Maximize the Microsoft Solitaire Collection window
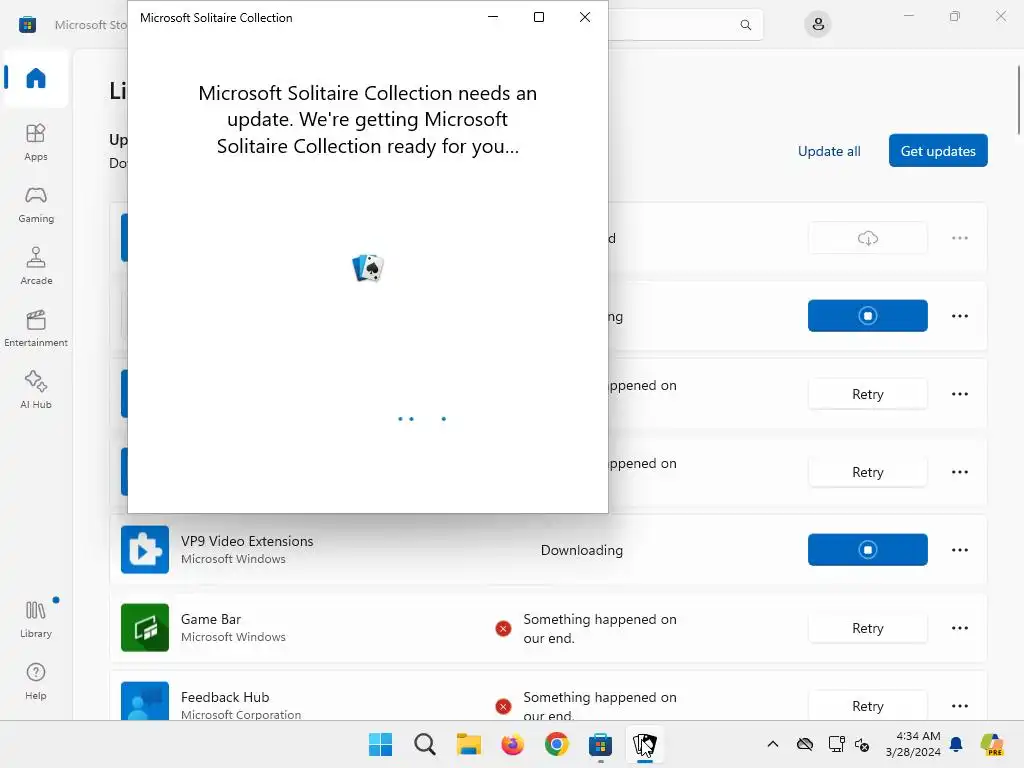Image resolution: width=1024 pixels, height=768 pixels. (x=539, y=17)
